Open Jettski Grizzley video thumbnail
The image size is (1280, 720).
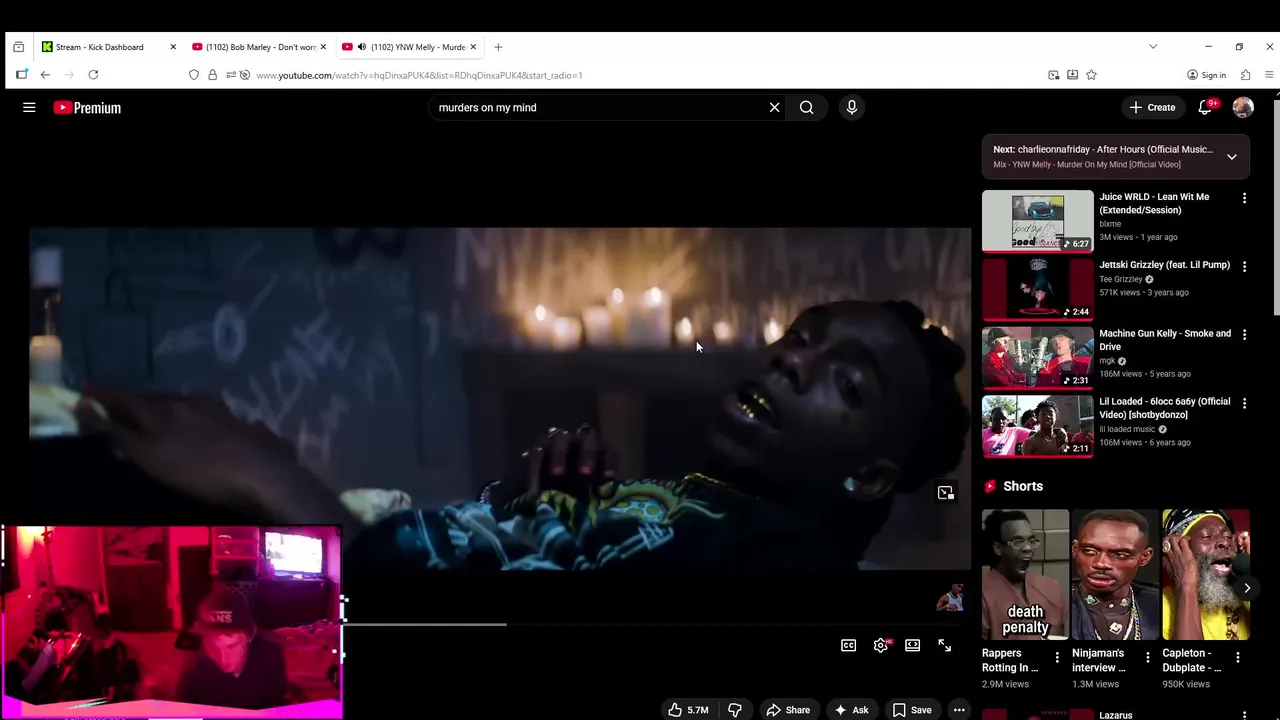[x=1037, y=289]
